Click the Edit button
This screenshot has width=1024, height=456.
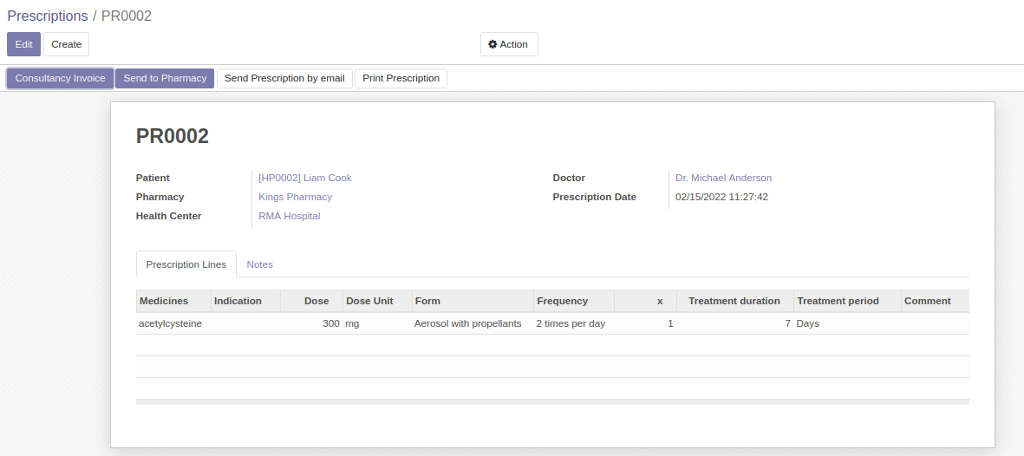[x=23, y=44]
